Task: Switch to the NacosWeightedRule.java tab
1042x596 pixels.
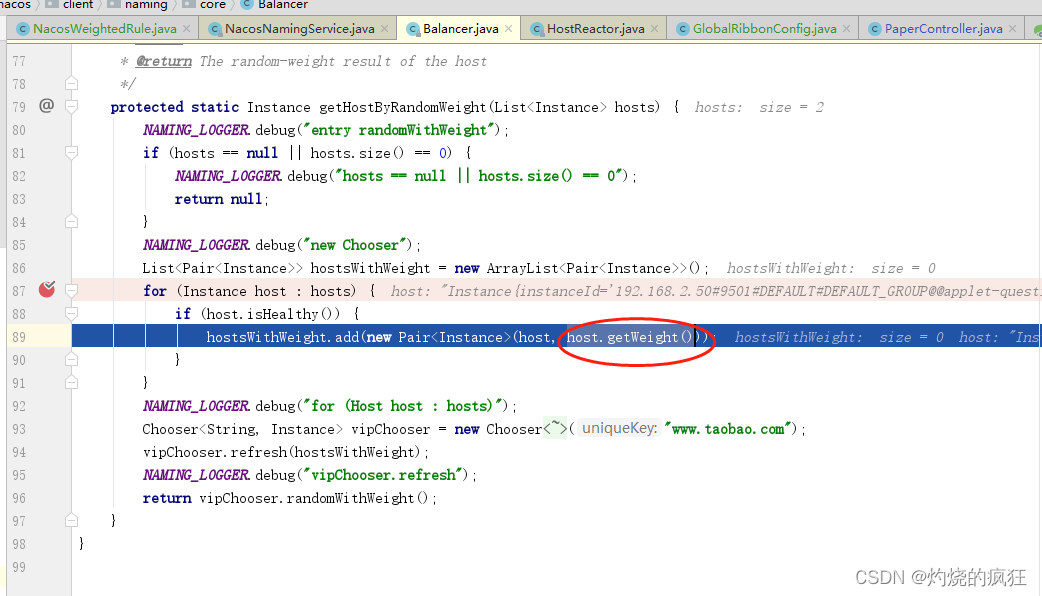Action: 104,29
